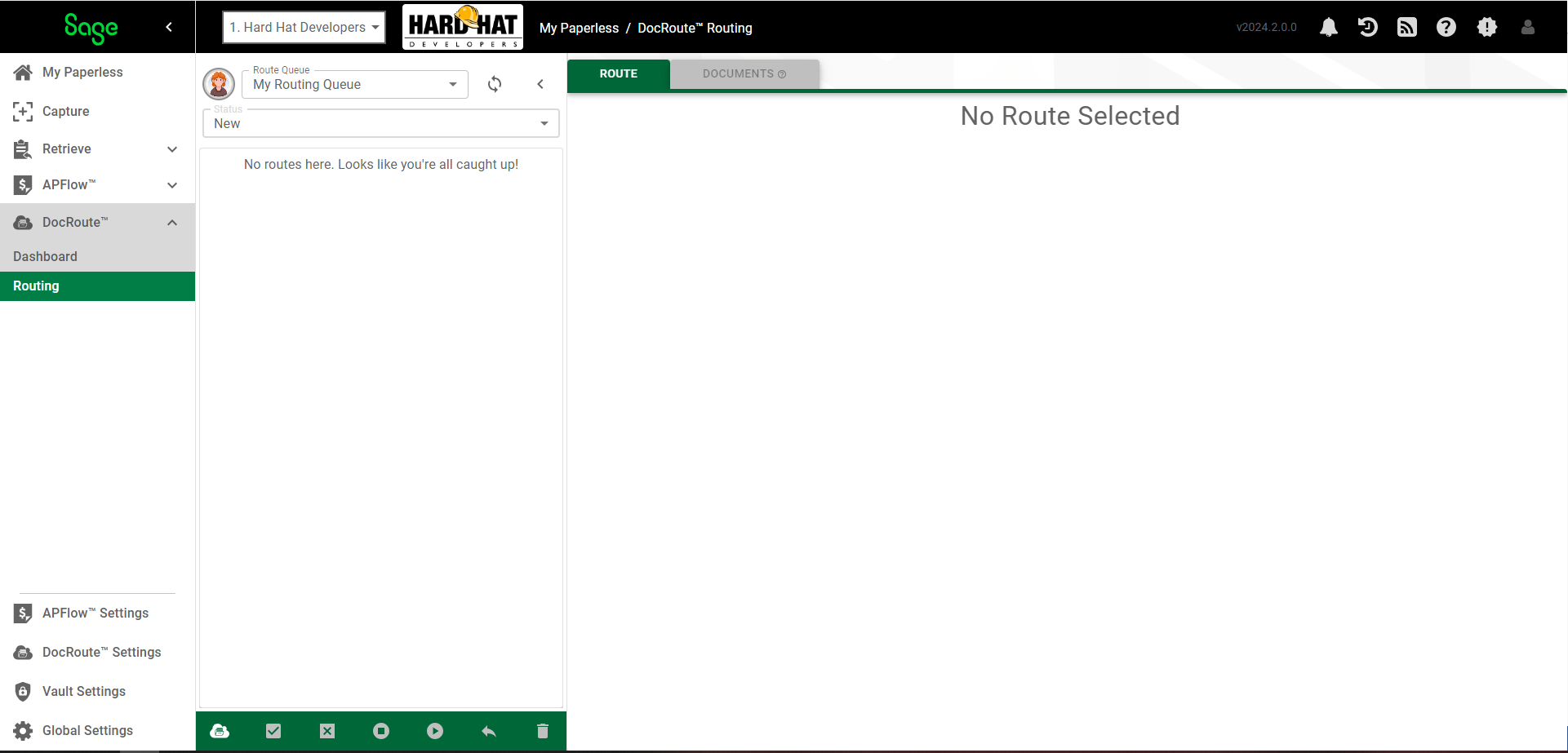Screen dimensions: 1568x753
Task: Click the DocRoute Routing breadcrumb
Action: pyautogui.click(x=695, y=28)
